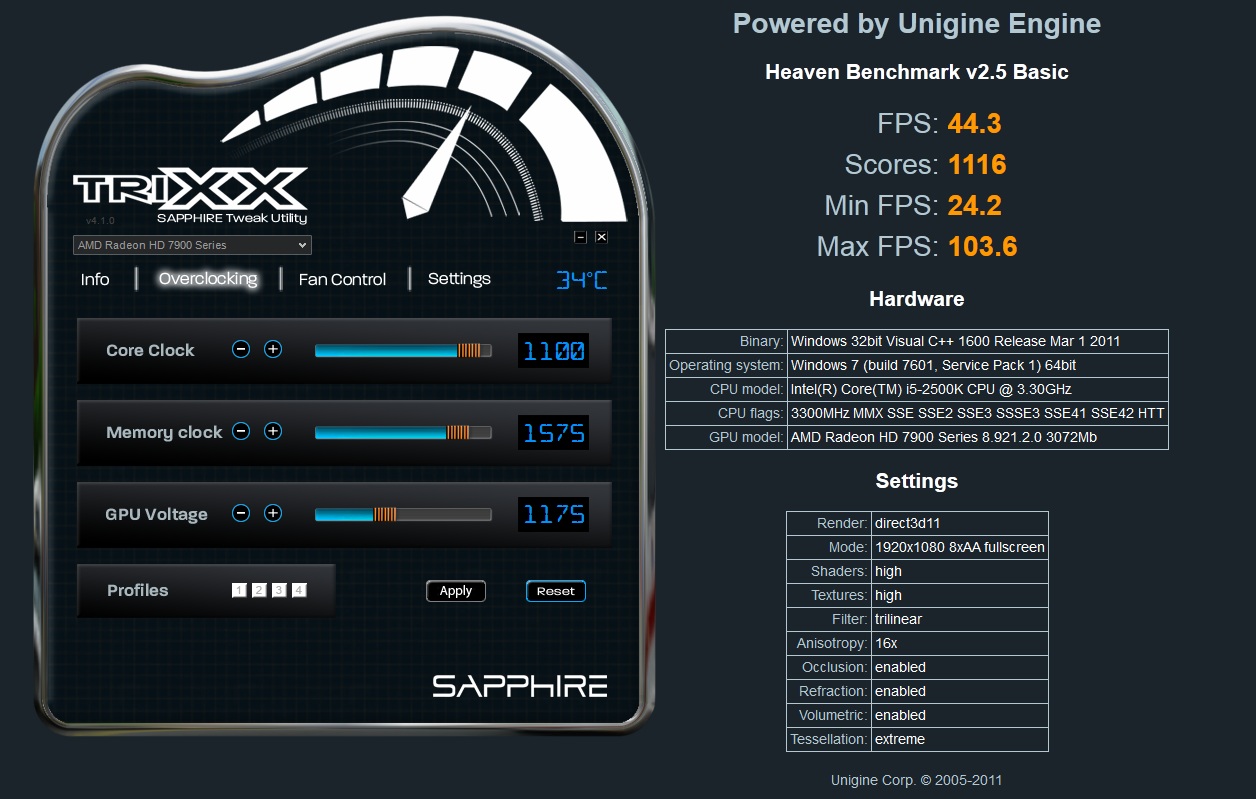Click the Render direct3d11 cell
The image size is (1256, 799).
point(959,523)
